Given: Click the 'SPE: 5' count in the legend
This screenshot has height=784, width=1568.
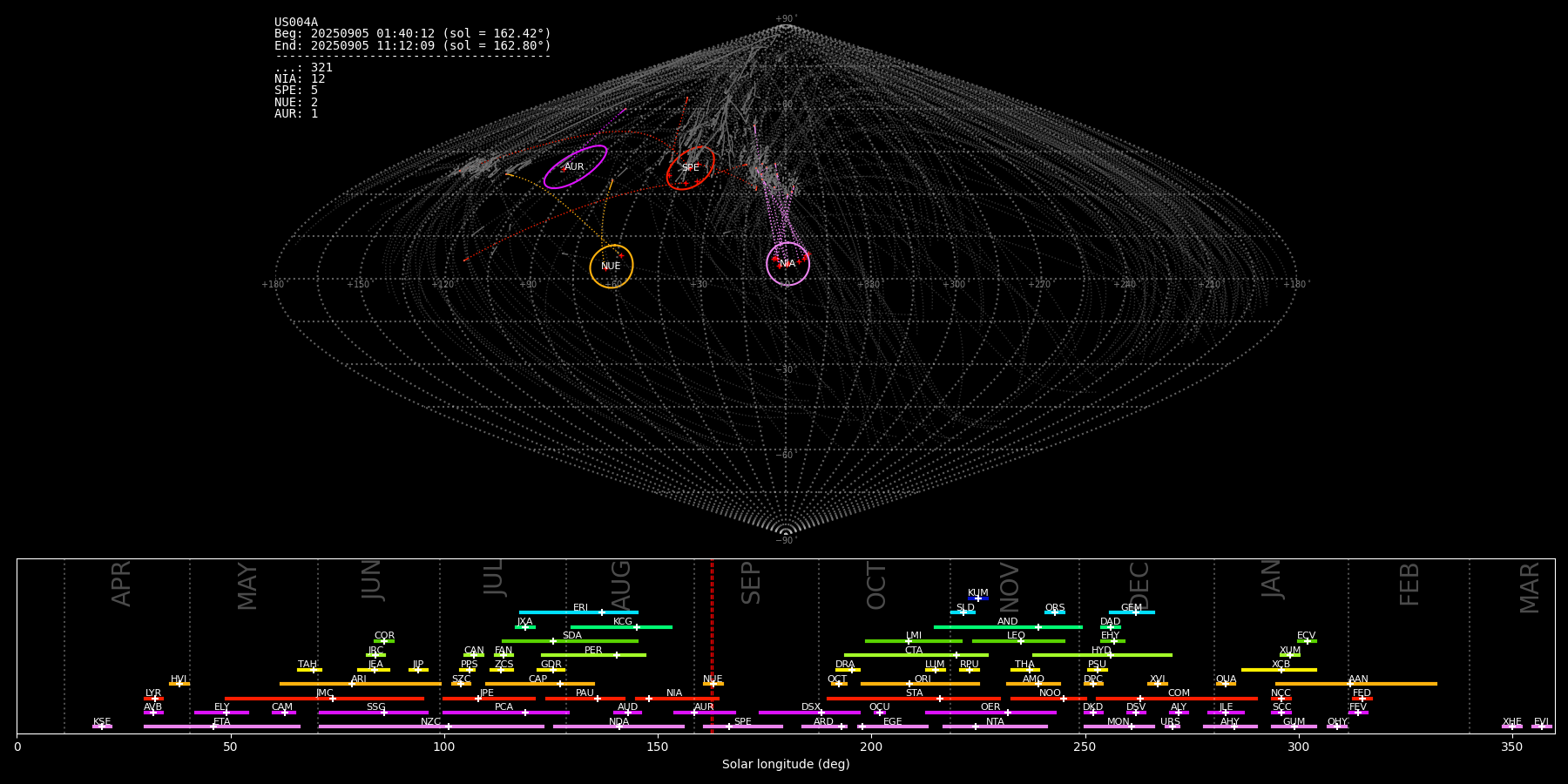Looking at the screenshot, I should coord(296,91).
